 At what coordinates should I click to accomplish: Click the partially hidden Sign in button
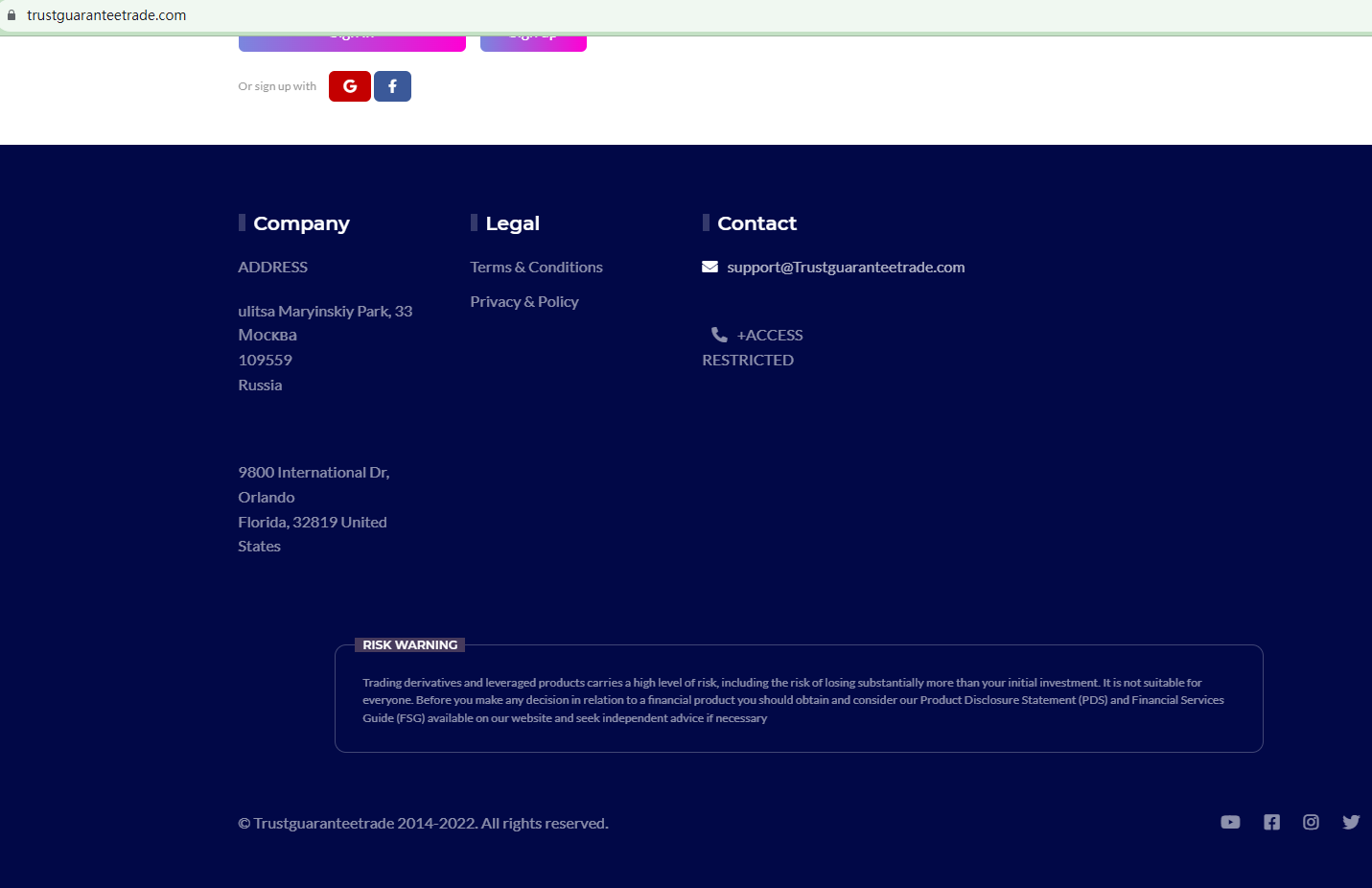(352, 42)
